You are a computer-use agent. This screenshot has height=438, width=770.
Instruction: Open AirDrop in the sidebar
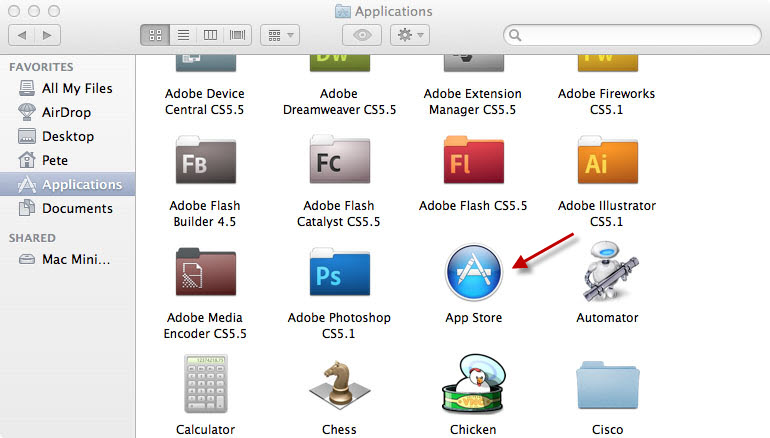[x=67, y=112]
